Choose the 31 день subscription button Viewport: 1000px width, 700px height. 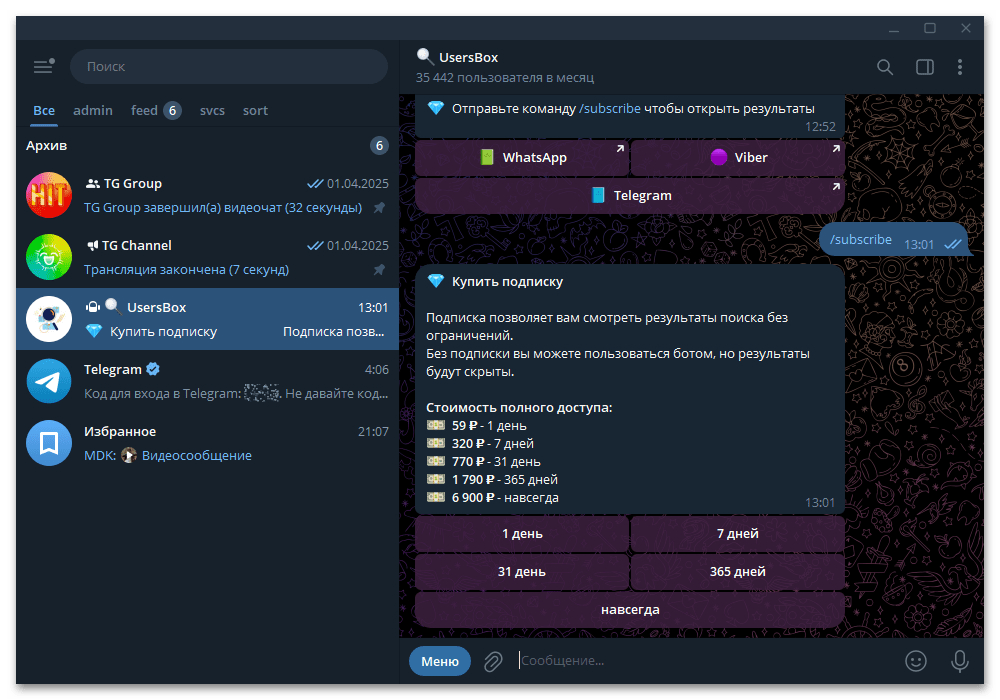pos(522,572)
